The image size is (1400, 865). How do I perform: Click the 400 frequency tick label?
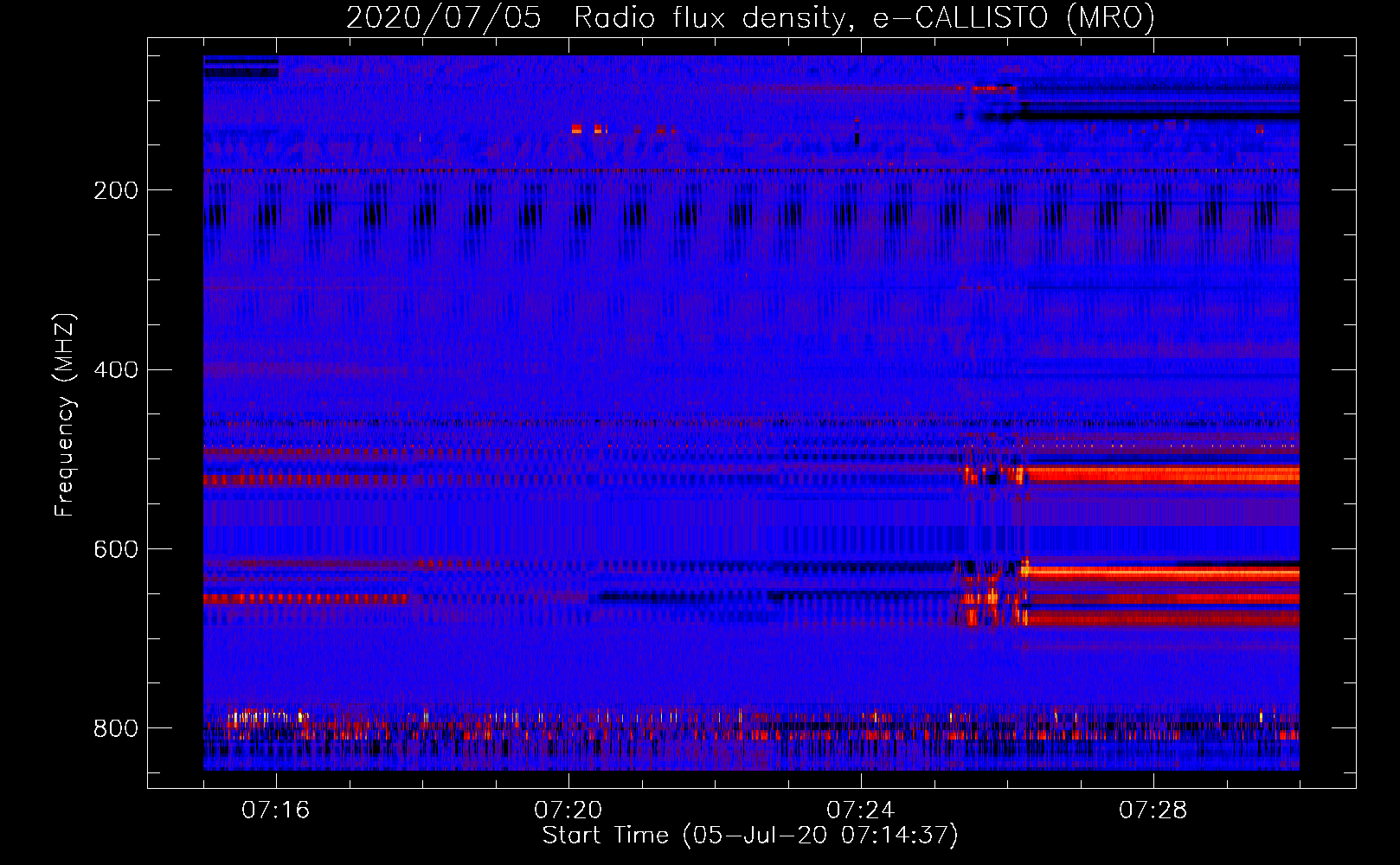pos(116,370)
